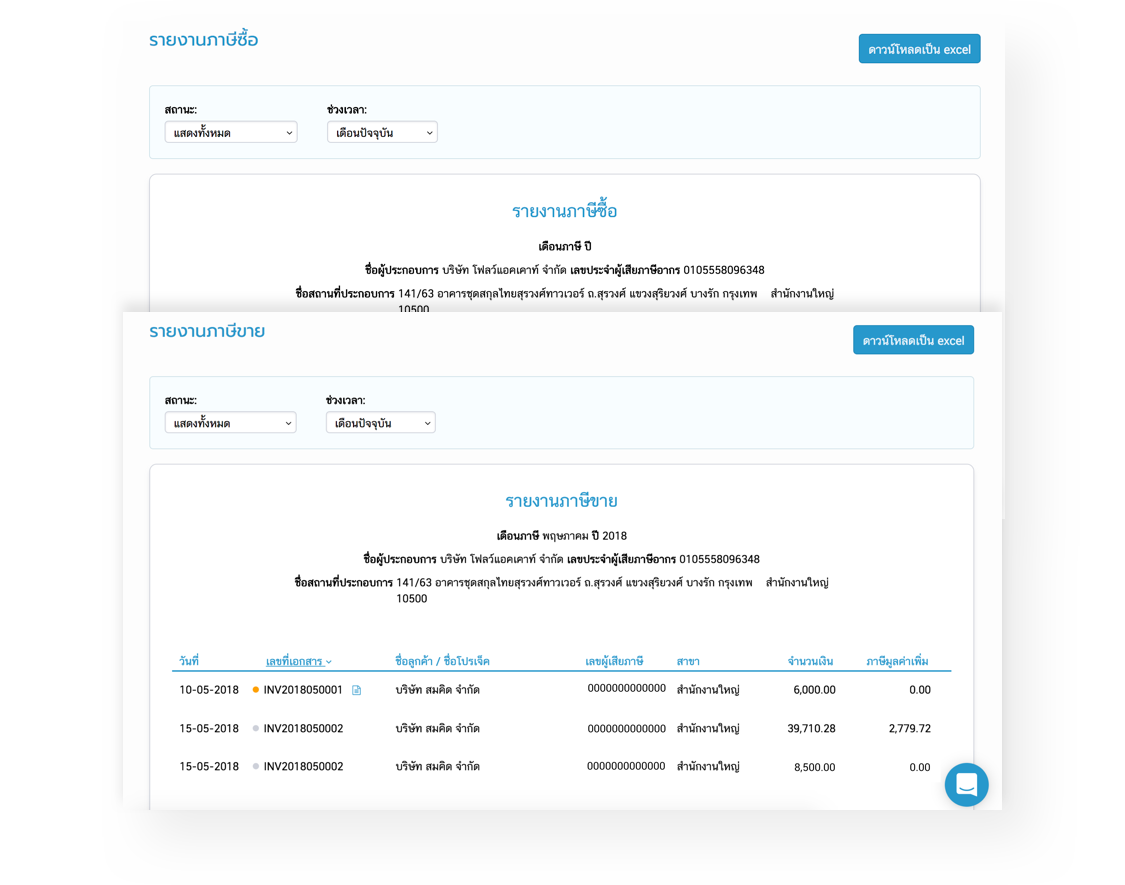1125x885 pixels.
Task: Click date 10-05-2018 in first row
Action: [209, 690]
